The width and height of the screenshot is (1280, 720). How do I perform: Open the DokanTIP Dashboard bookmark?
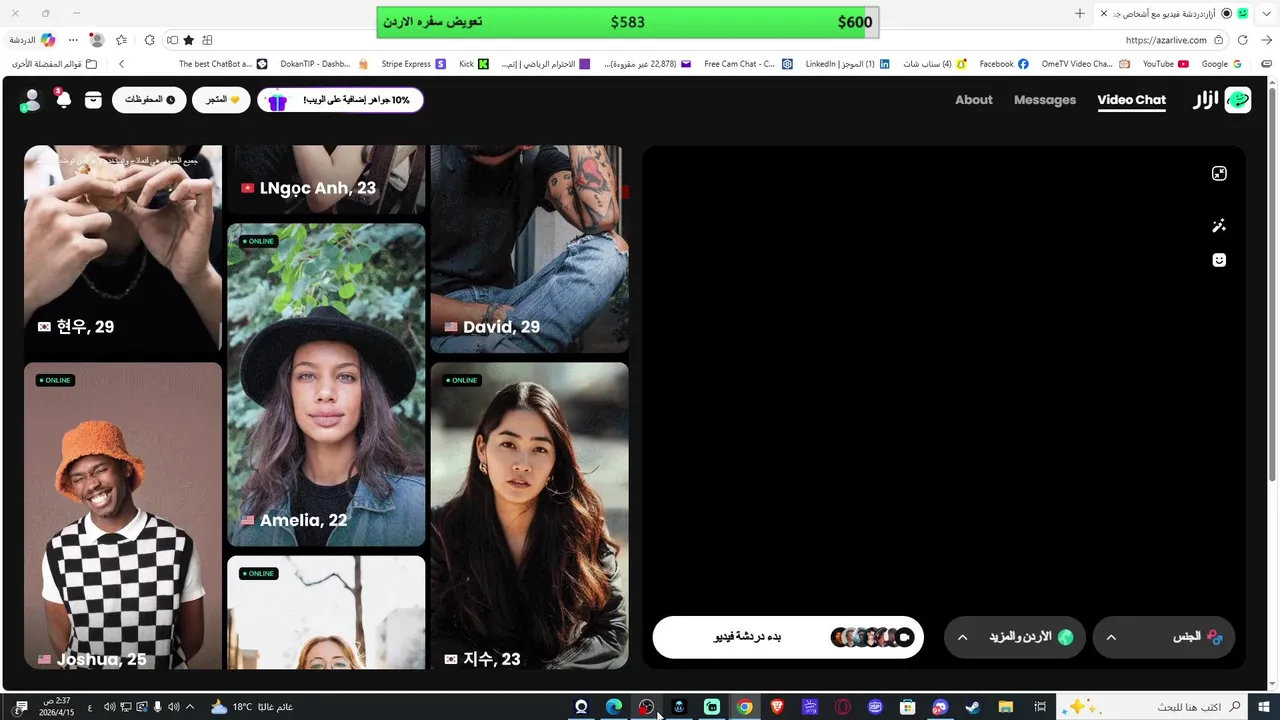click(324, 64)
